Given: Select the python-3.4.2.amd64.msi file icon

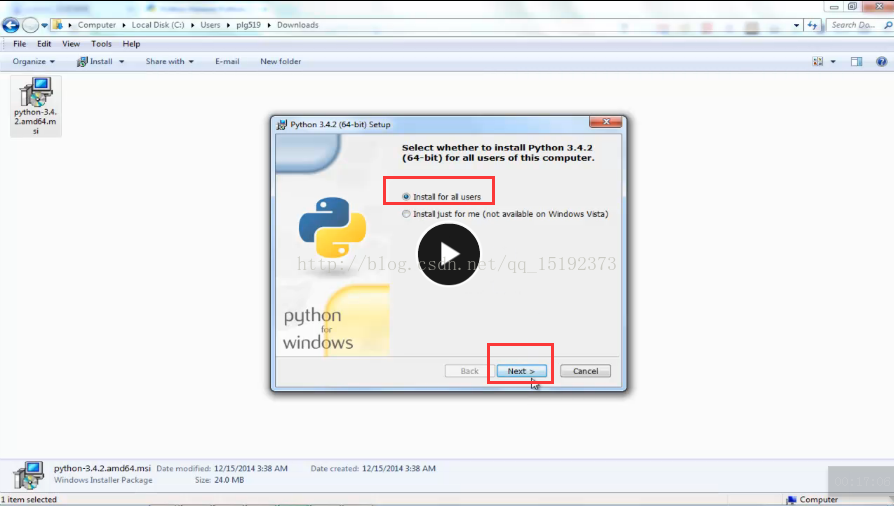Looking at the screenshot, I should pos(35,106).
